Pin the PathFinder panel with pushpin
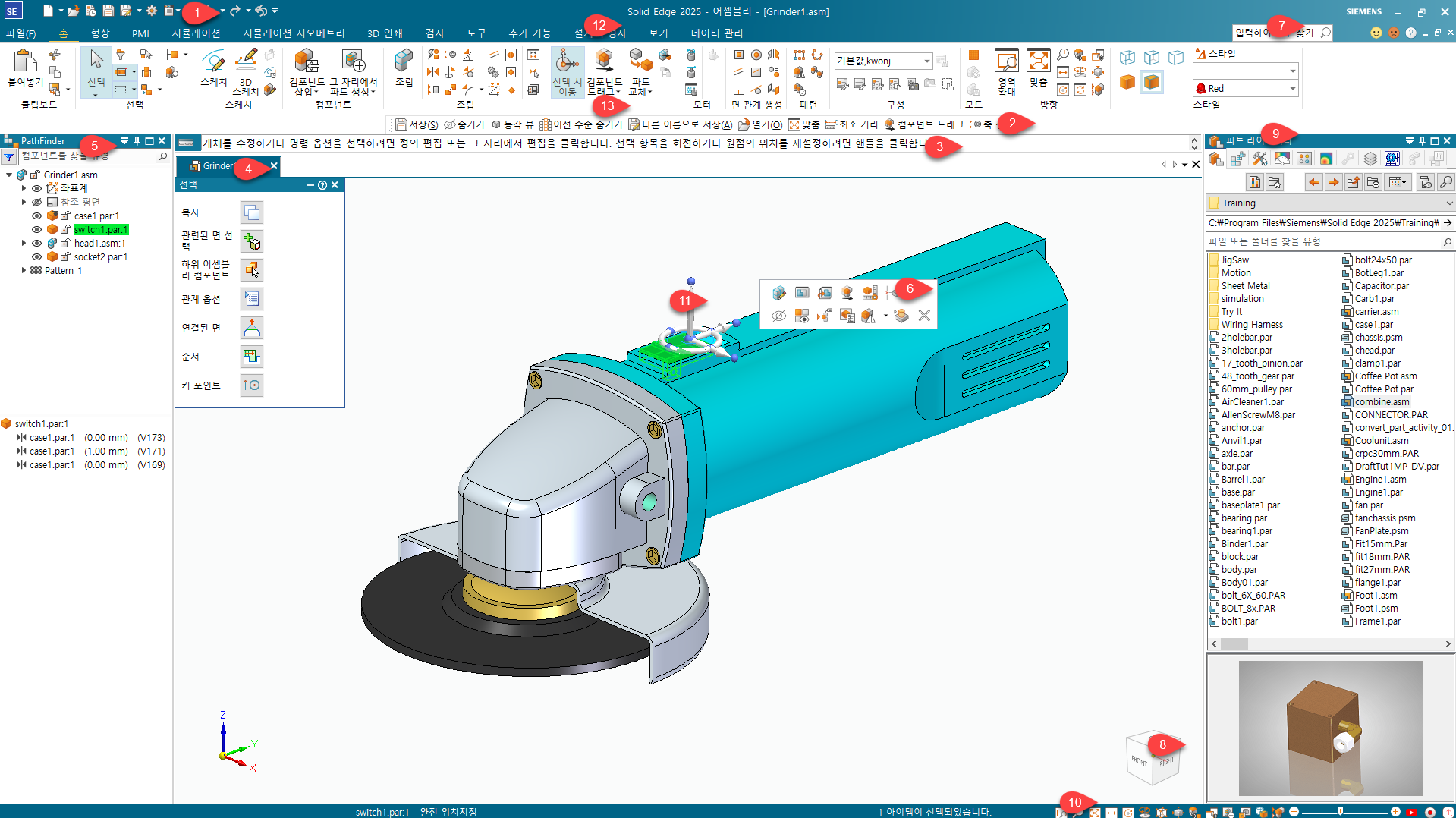This screenshot has height=818, width=1456. coord(137,141)
